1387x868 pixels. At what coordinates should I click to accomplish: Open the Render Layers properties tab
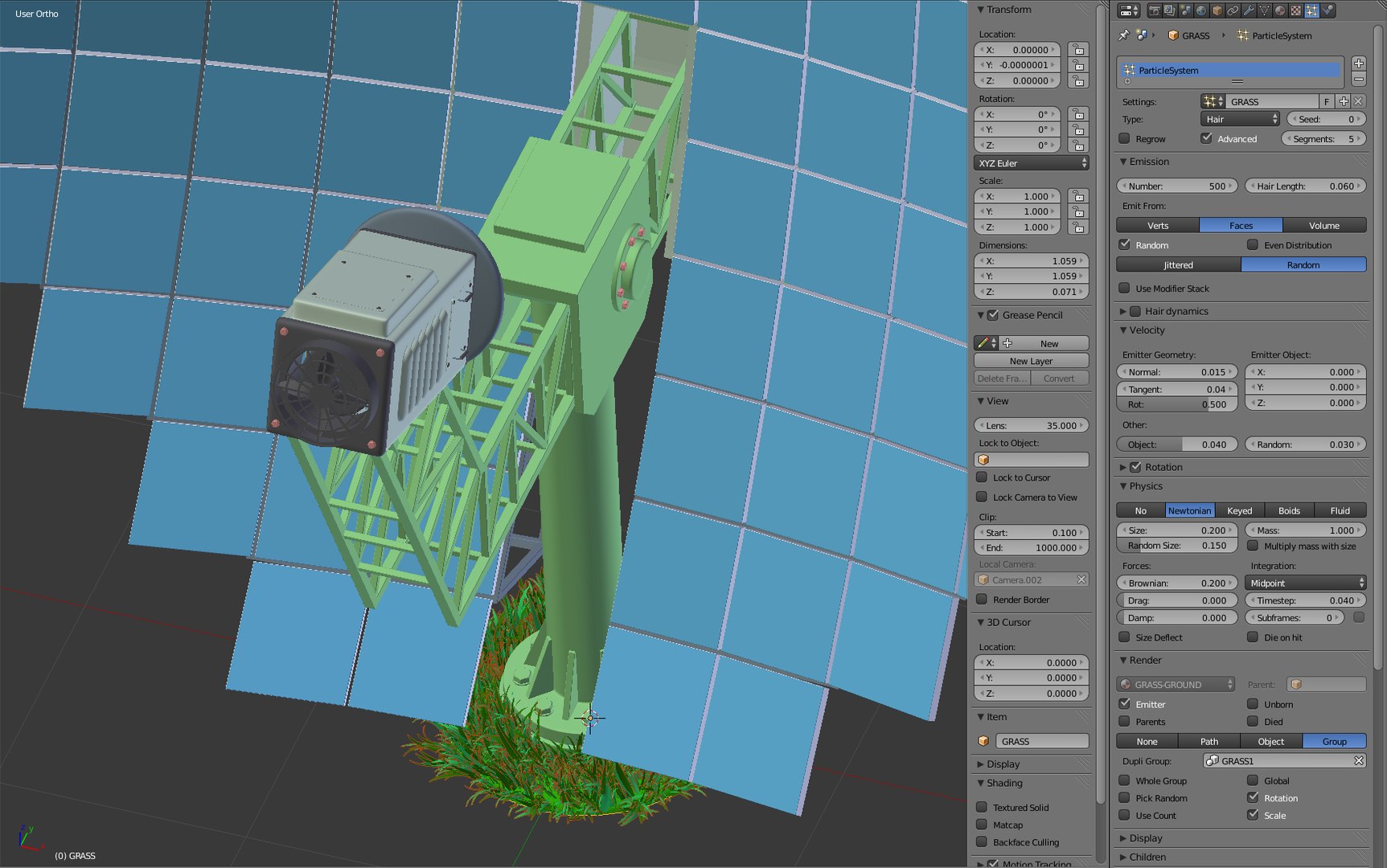1170,10
